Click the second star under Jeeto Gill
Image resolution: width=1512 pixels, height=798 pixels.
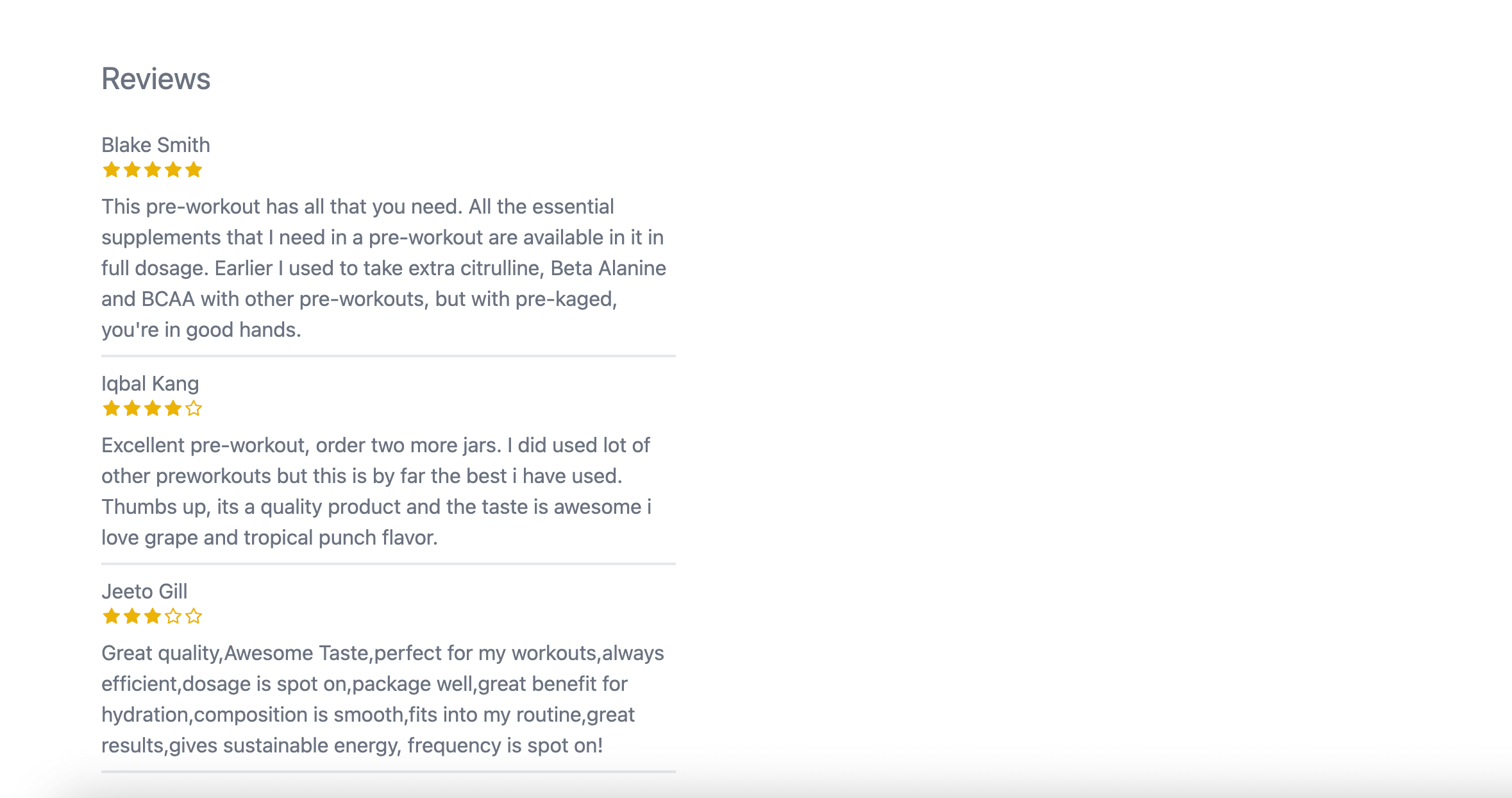click(132, 616)
